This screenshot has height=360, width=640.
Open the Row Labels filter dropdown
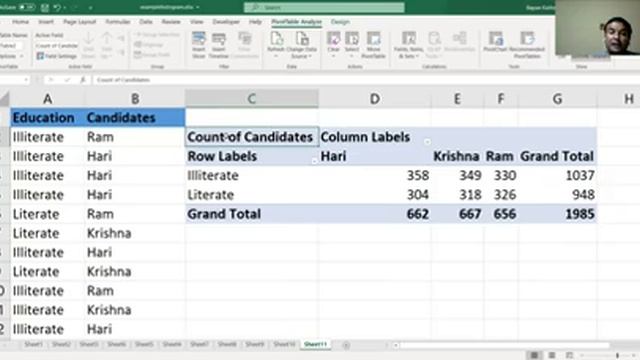click(x=314, y=161)
